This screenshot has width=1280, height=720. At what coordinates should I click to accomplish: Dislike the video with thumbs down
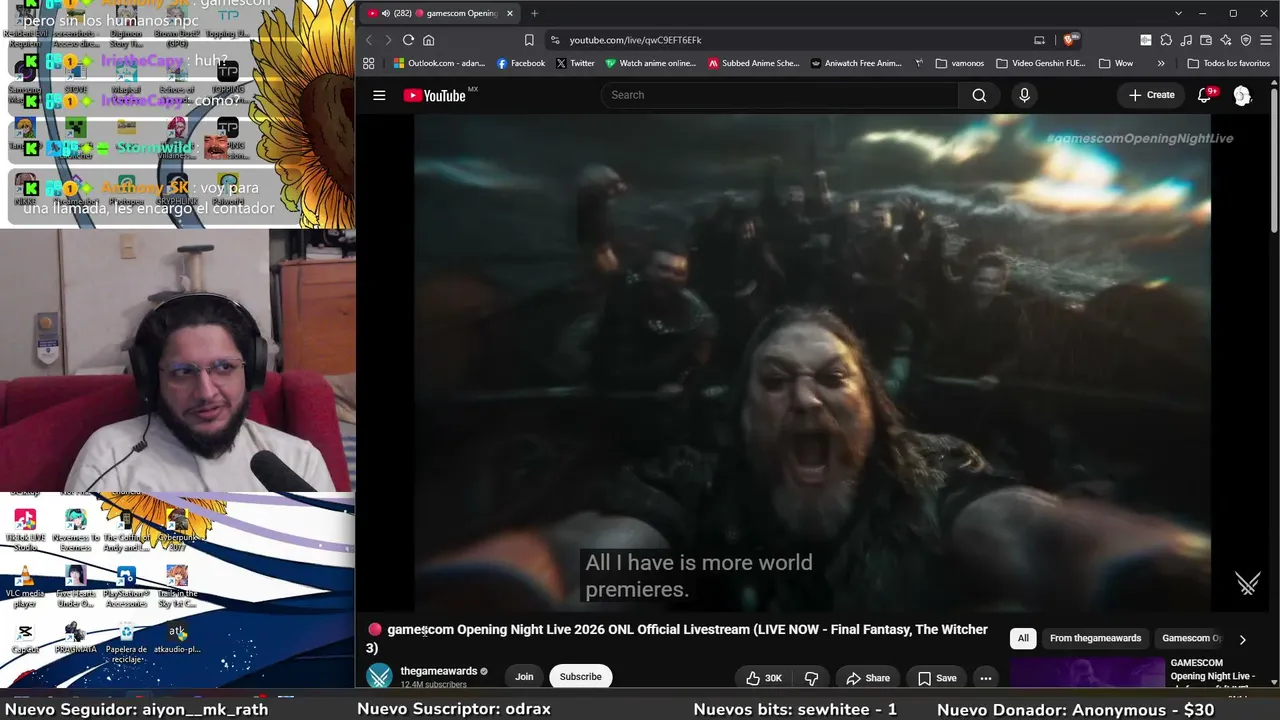click(x=811, y=678)
